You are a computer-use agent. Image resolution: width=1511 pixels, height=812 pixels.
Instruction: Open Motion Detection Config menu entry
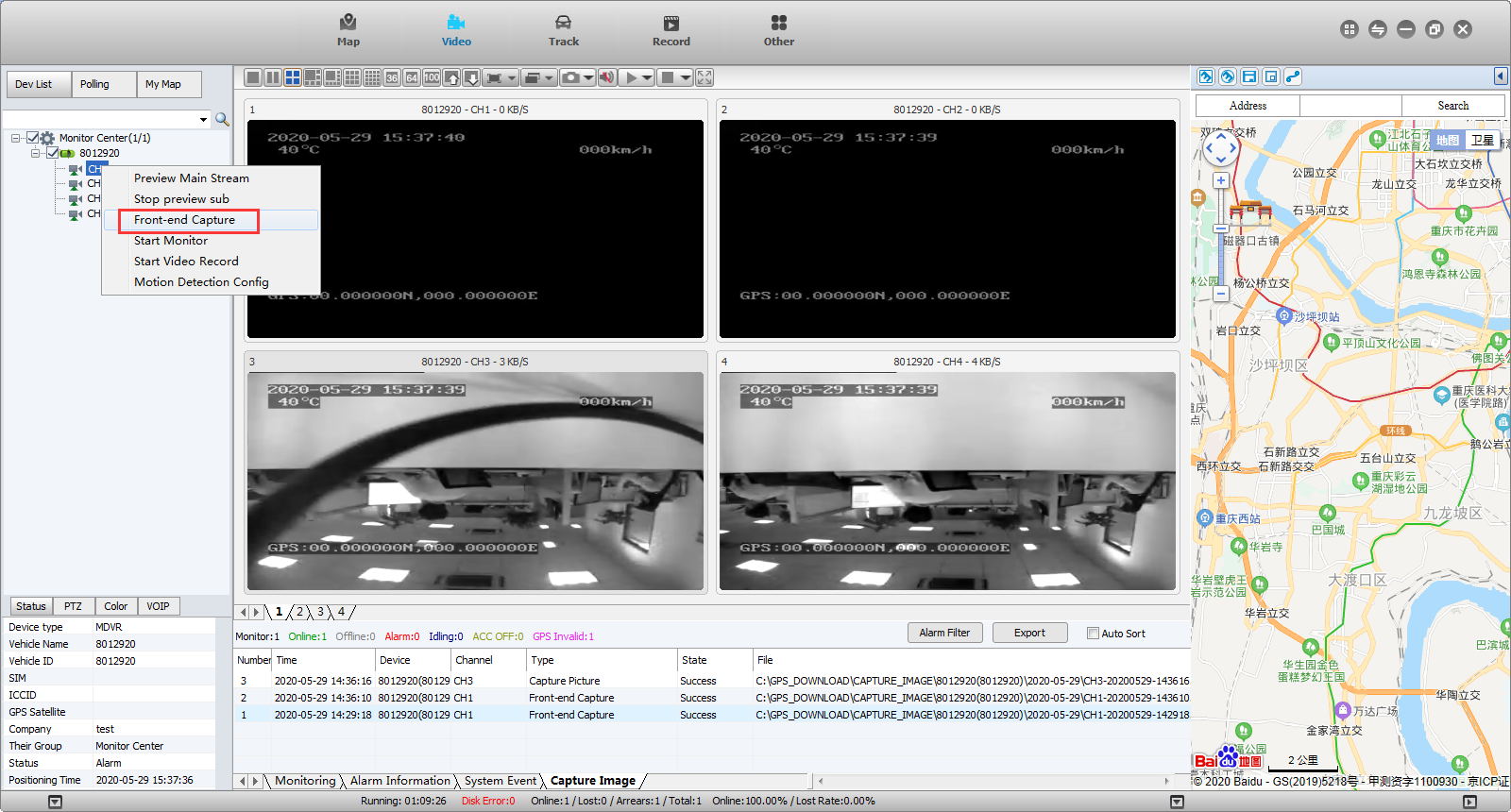click(211, 282)
